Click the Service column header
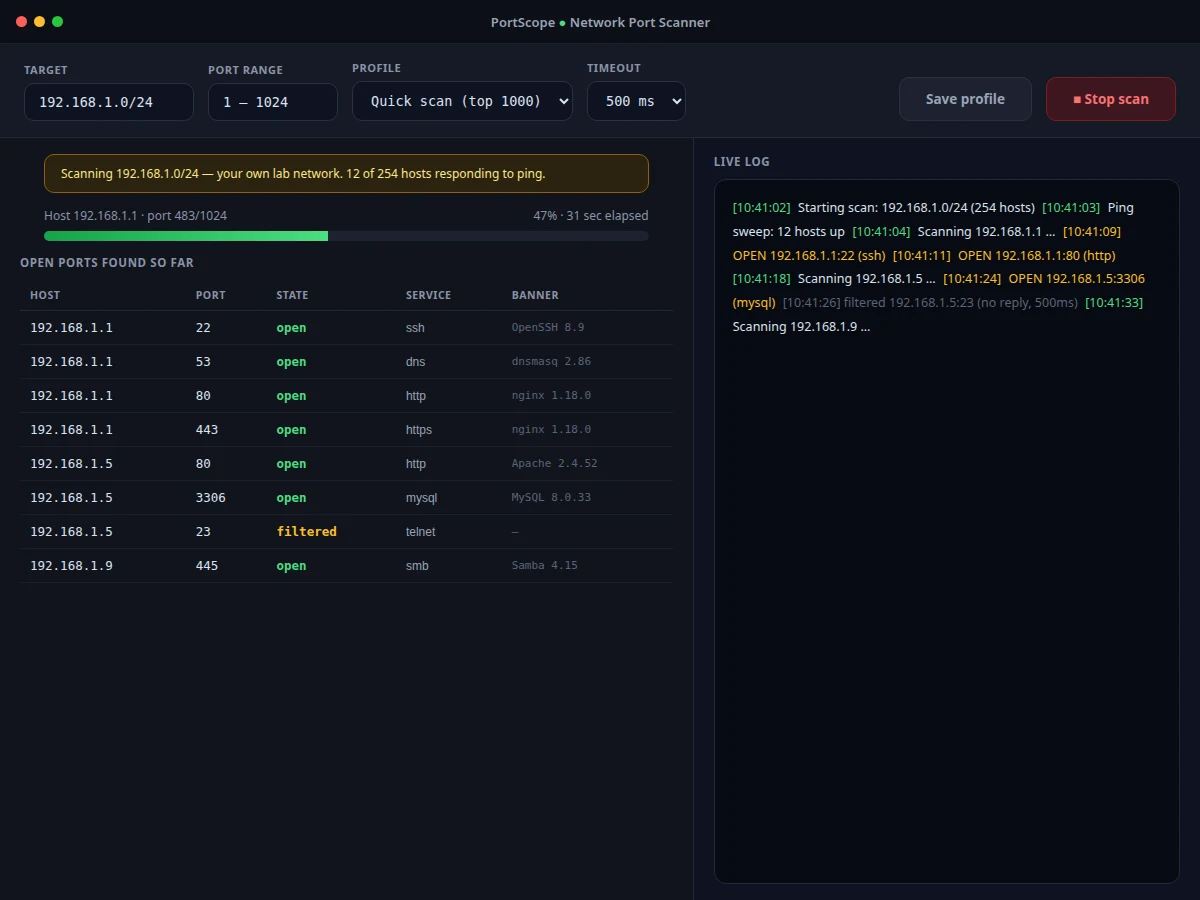The image size is (1200, 900). (x=428, y=295)
